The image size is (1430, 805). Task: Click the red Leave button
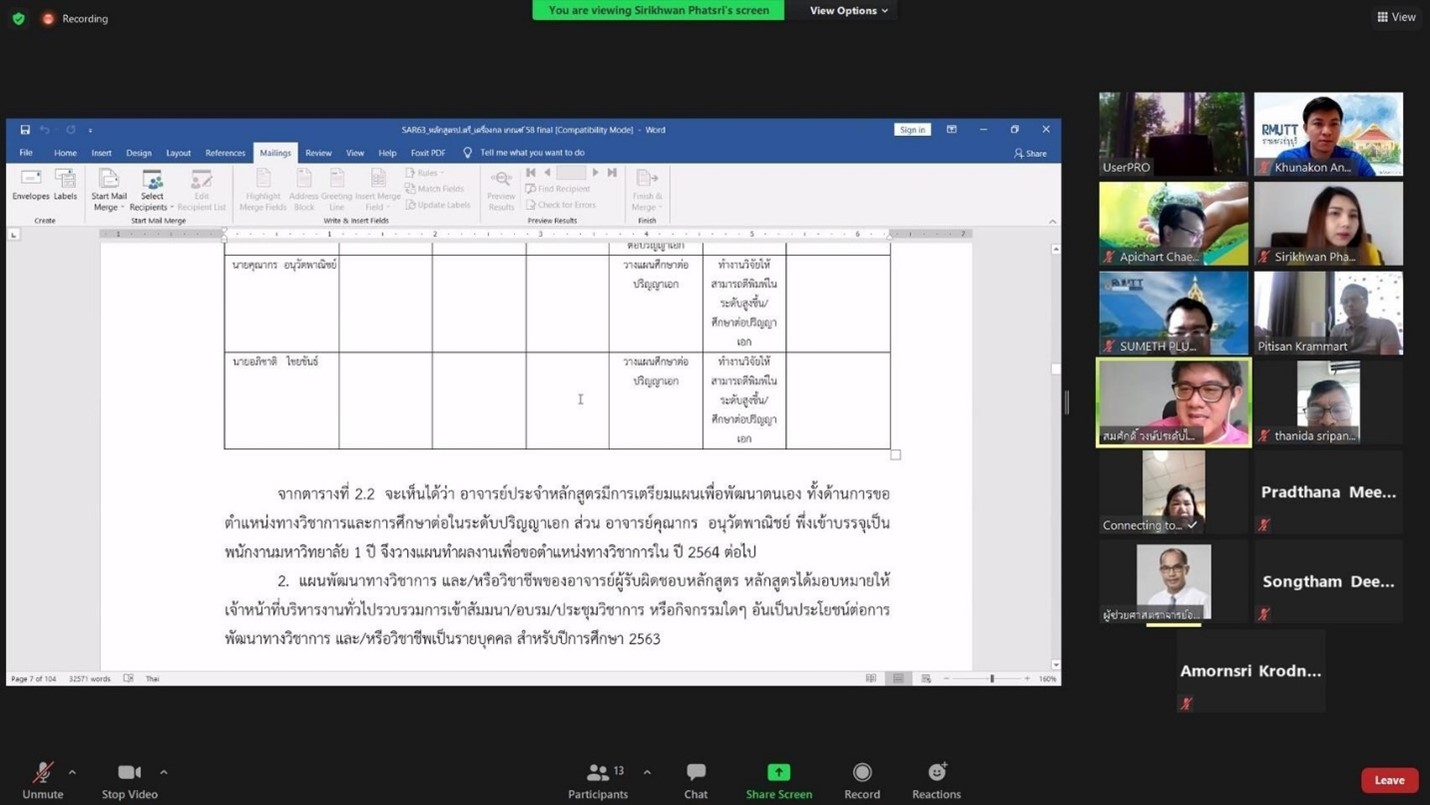coord(1389,780)
